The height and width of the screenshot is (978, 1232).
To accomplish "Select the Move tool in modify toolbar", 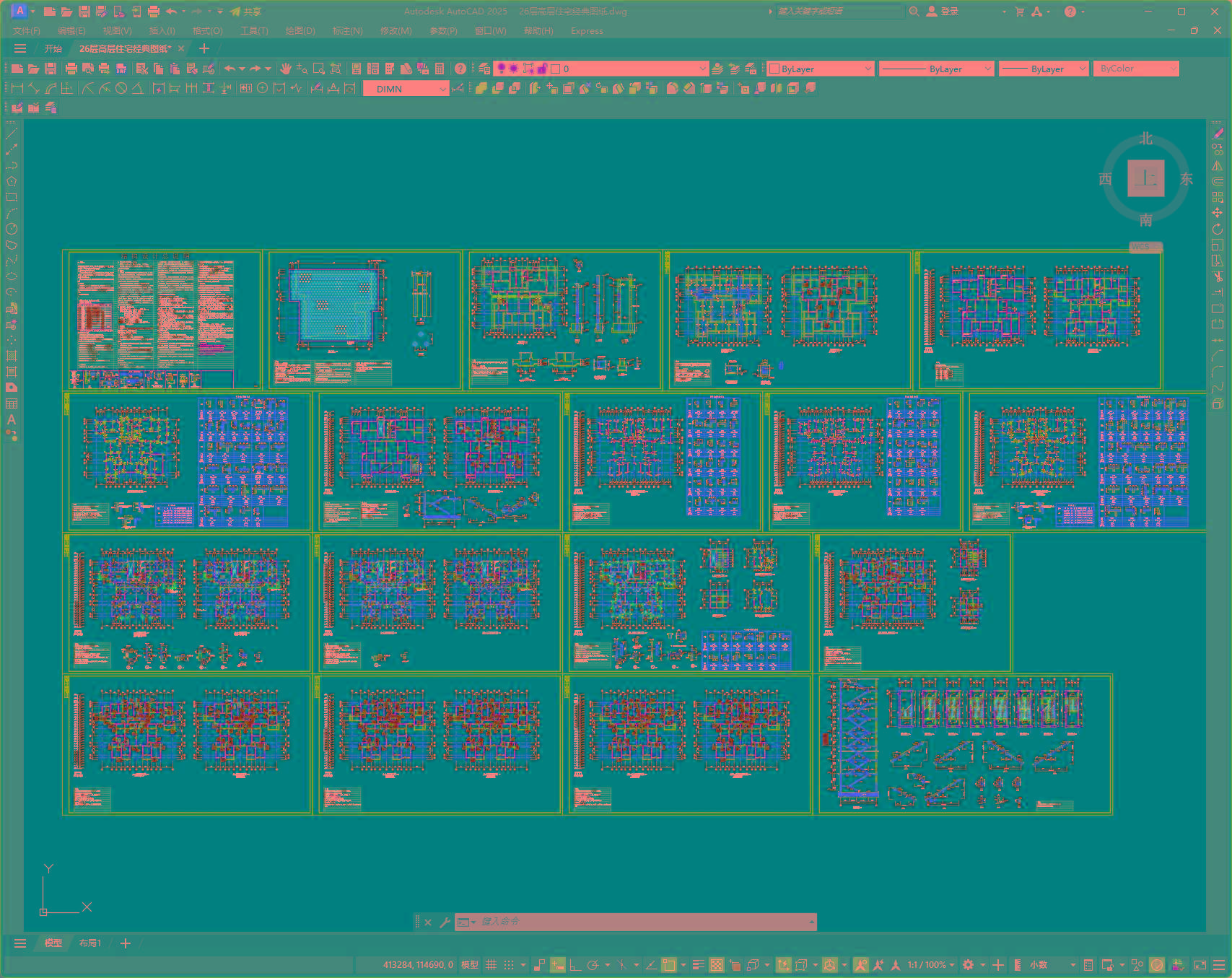I will click(x=1218, y=213).
